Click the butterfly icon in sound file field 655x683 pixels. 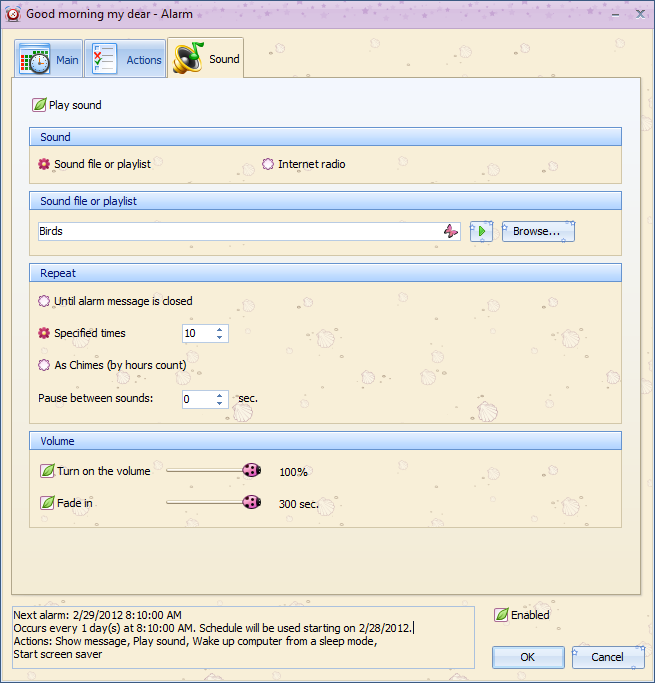[451, 231]
